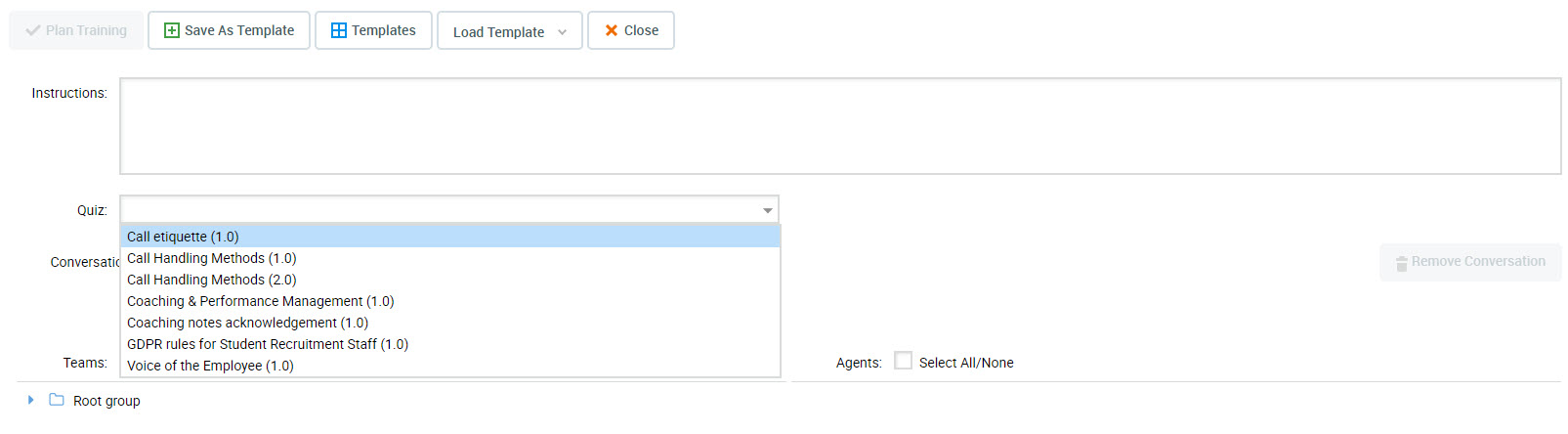Click the Plan Training checkmark icon
The width and height of the screenshot is (1568, 434).
(x=33, y=30)
